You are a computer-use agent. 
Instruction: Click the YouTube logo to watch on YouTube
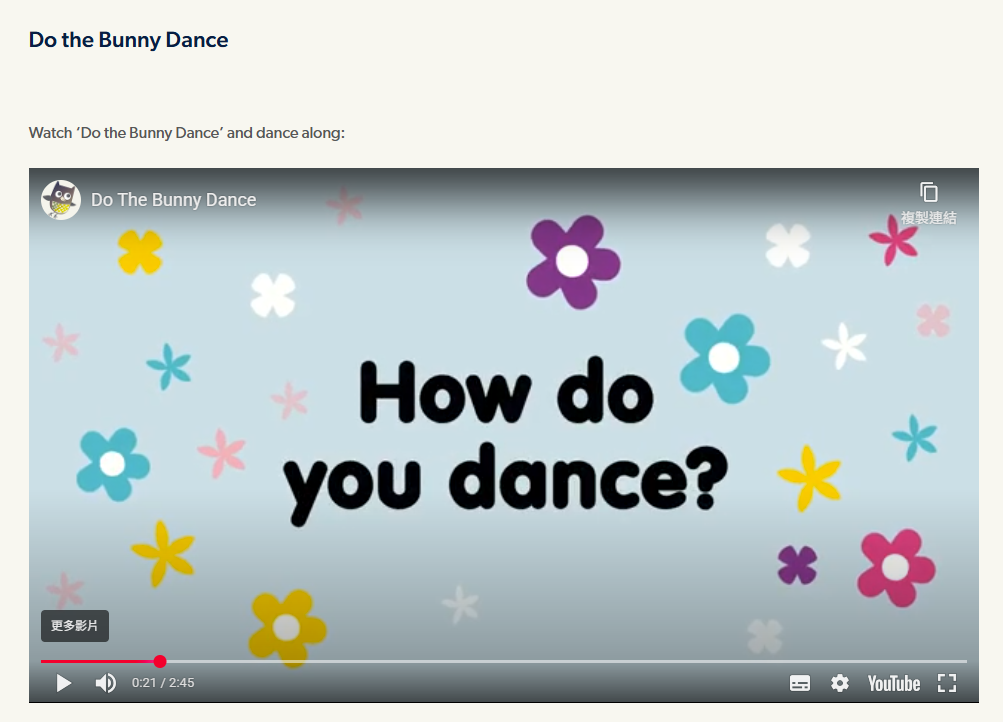click(893, 683)
